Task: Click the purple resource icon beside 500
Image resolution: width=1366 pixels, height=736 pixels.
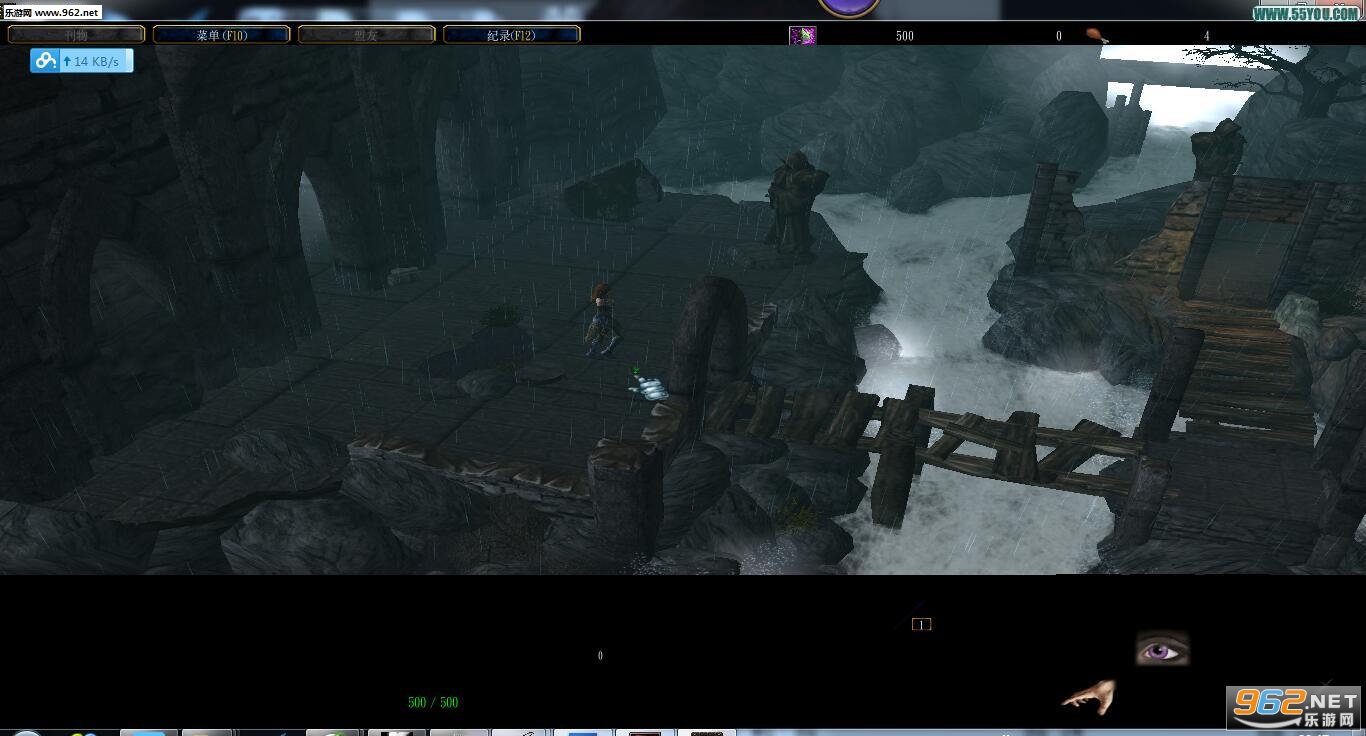Action: 802,36
